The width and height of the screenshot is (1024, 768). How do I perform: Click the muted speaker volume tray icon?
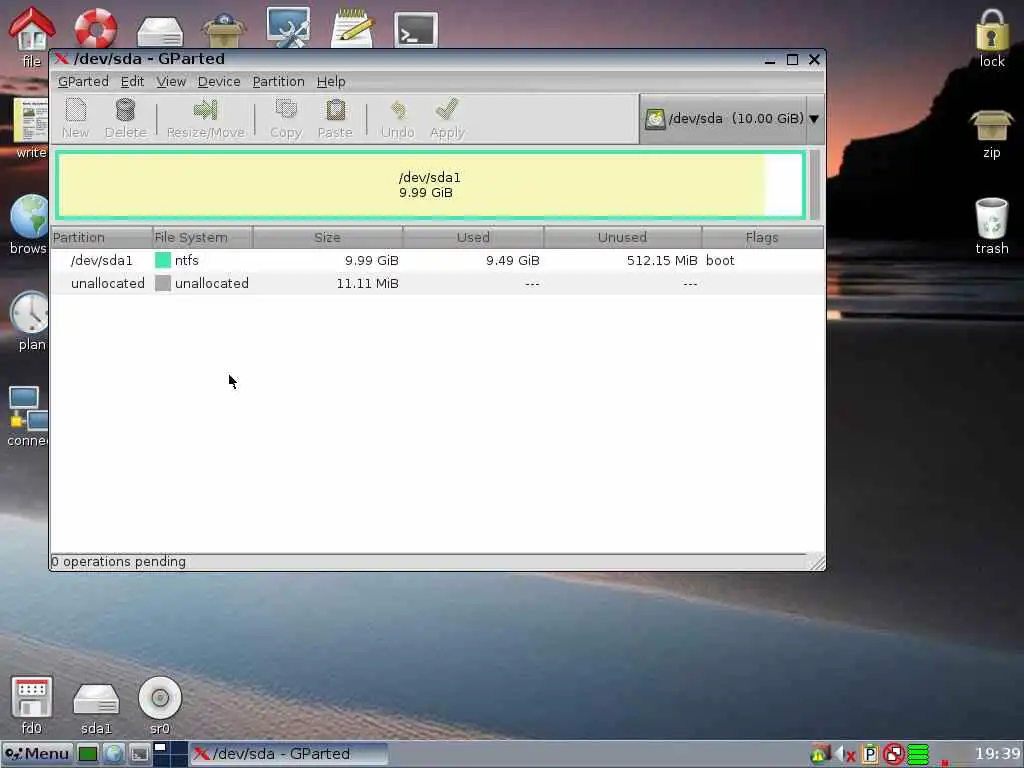pos(845,754)
